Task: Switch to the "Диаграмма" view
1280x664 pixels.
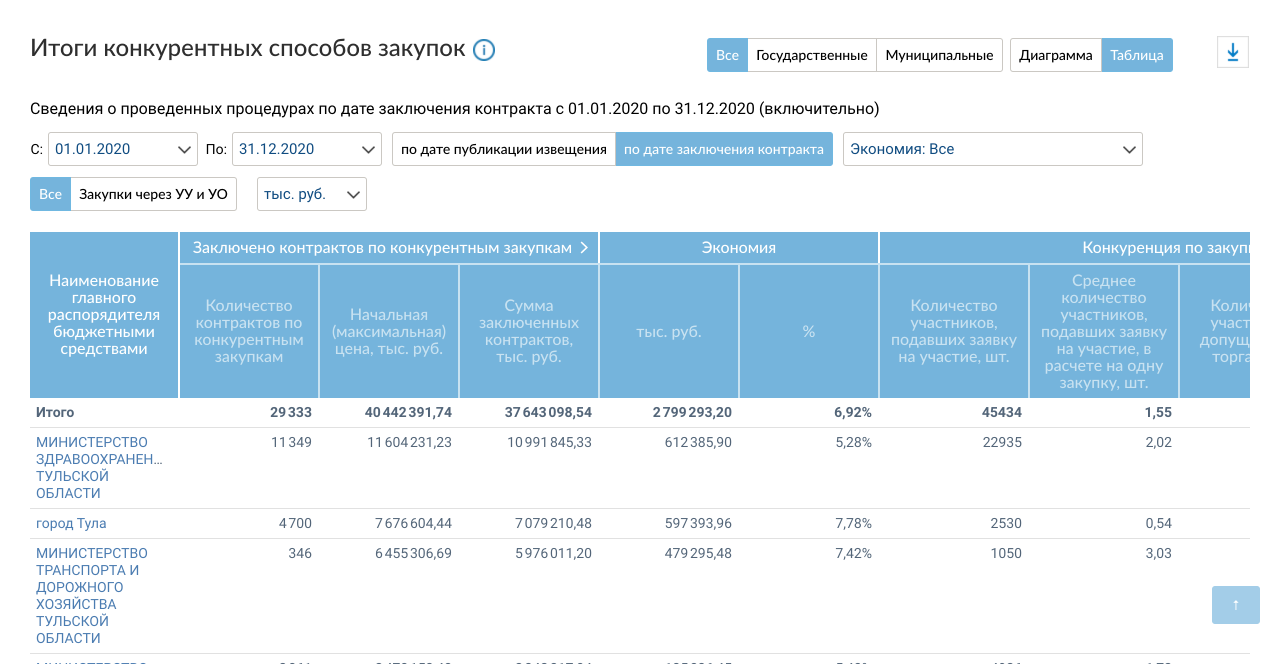Action: 1055,55
